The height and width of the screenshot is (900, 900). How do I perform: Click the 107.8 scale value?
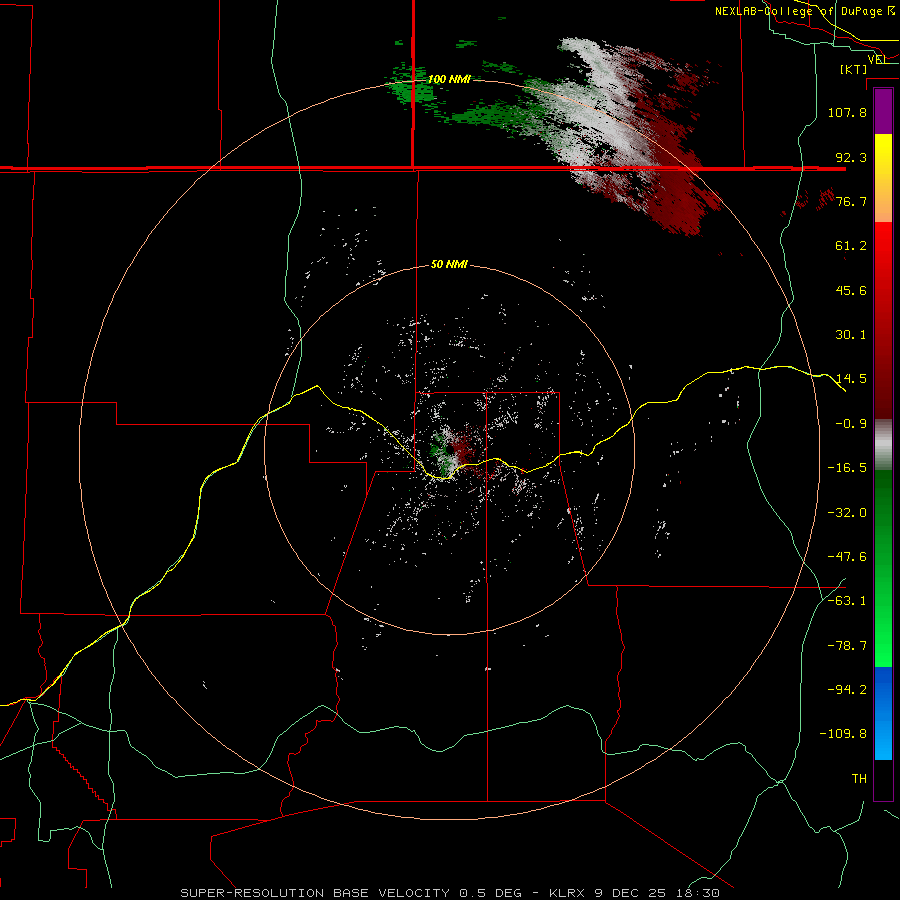pos(847,112)
